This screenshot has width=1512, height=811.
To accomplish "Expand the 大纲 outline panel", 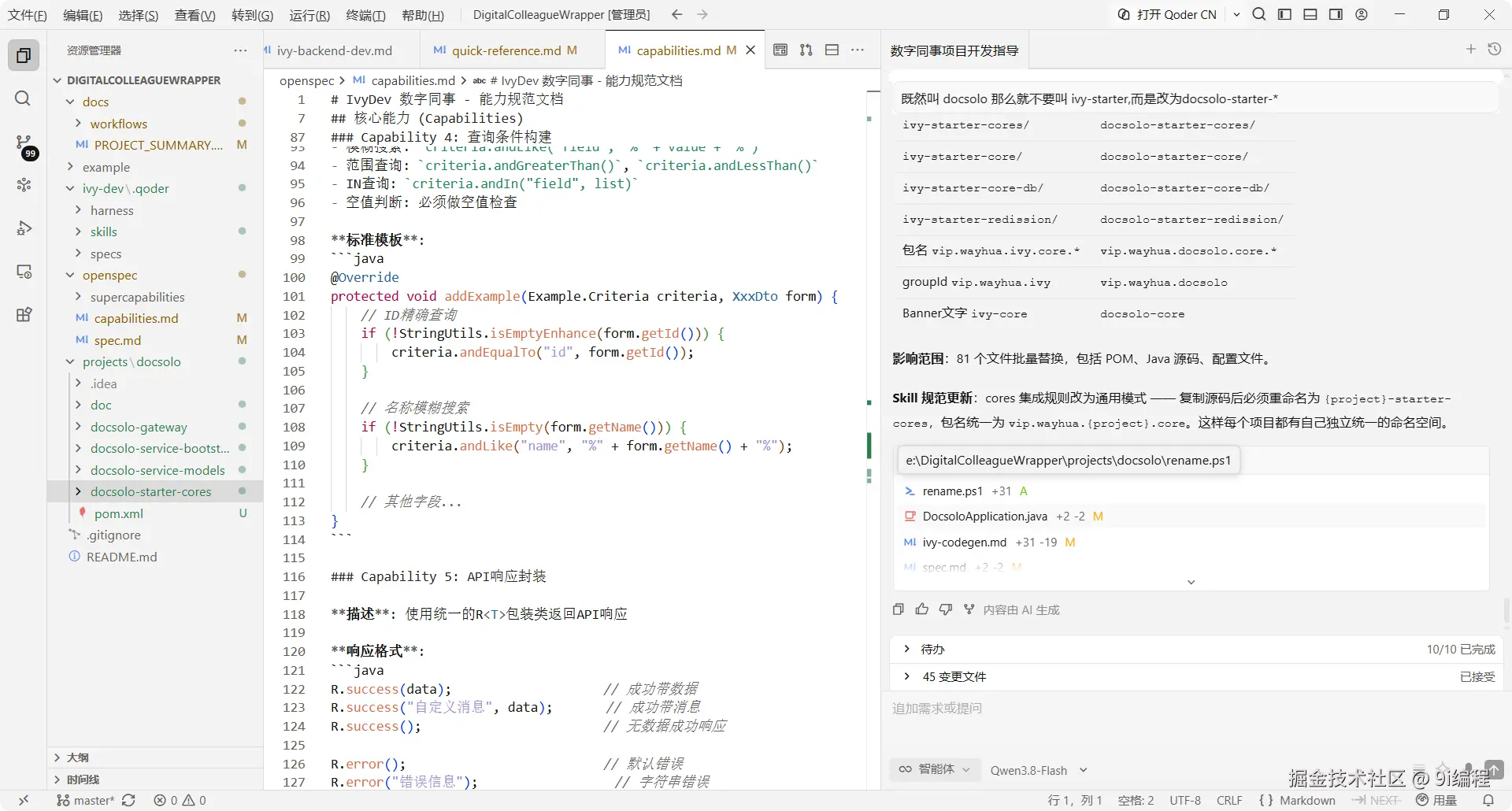I will 155,757.
